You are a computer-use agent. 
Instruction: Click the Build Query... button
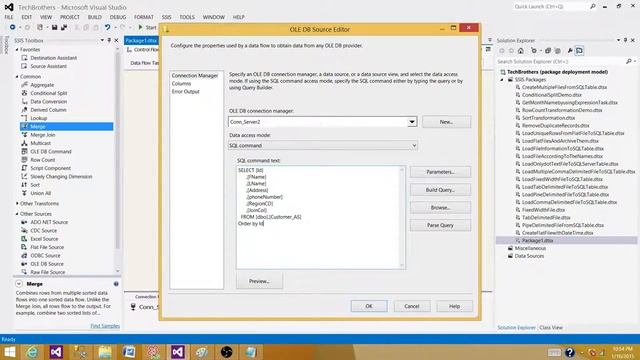440,190
